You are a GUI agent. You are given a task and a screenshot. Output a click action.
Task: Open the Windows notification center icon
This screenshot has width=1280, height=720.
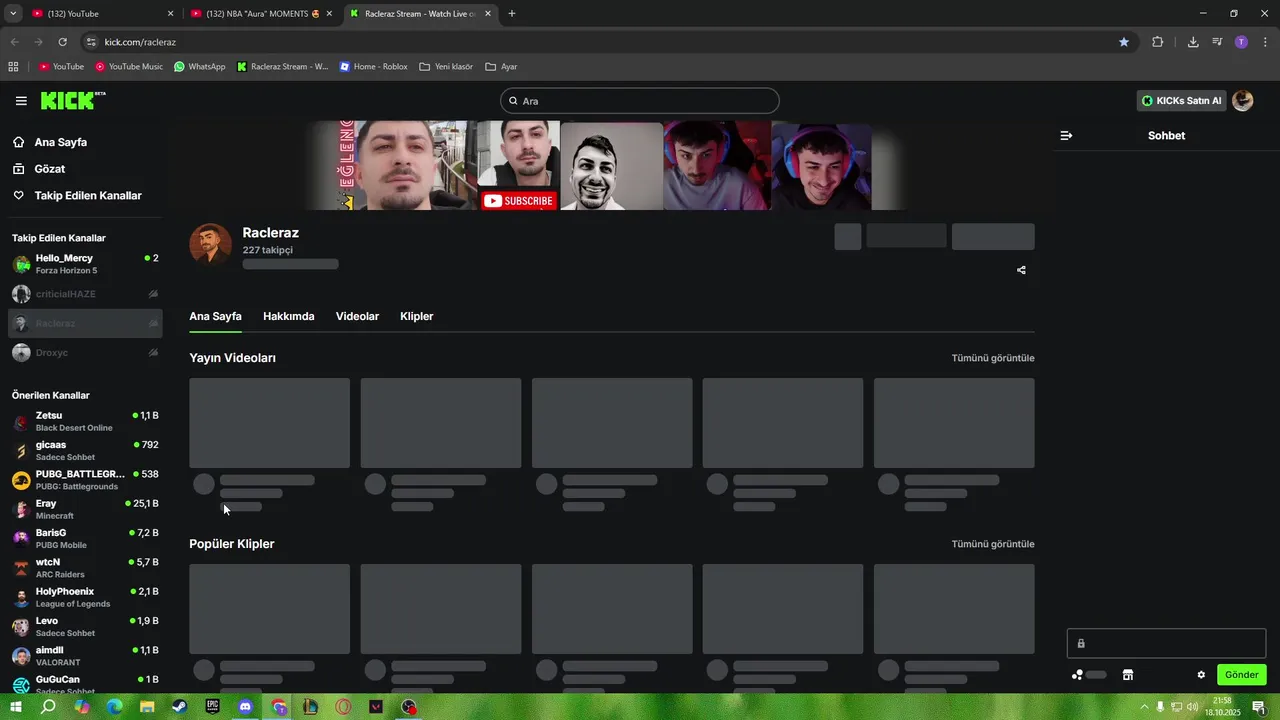coord(1258,707)
